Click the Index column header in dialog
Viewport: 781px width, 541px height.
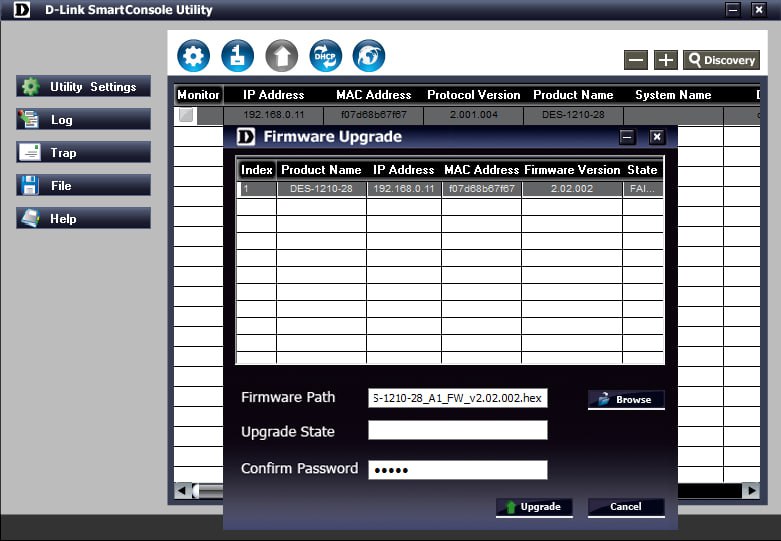(257, 170)
